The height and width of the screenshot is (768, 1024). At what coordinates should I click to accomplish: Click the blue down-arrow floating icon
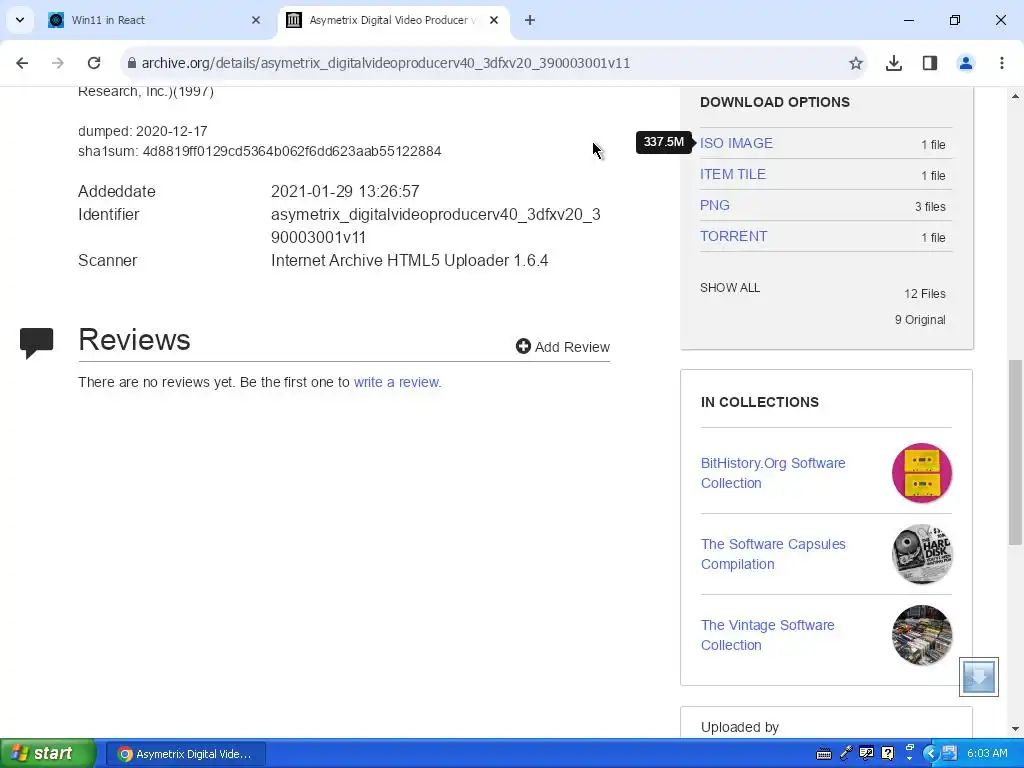978,677
